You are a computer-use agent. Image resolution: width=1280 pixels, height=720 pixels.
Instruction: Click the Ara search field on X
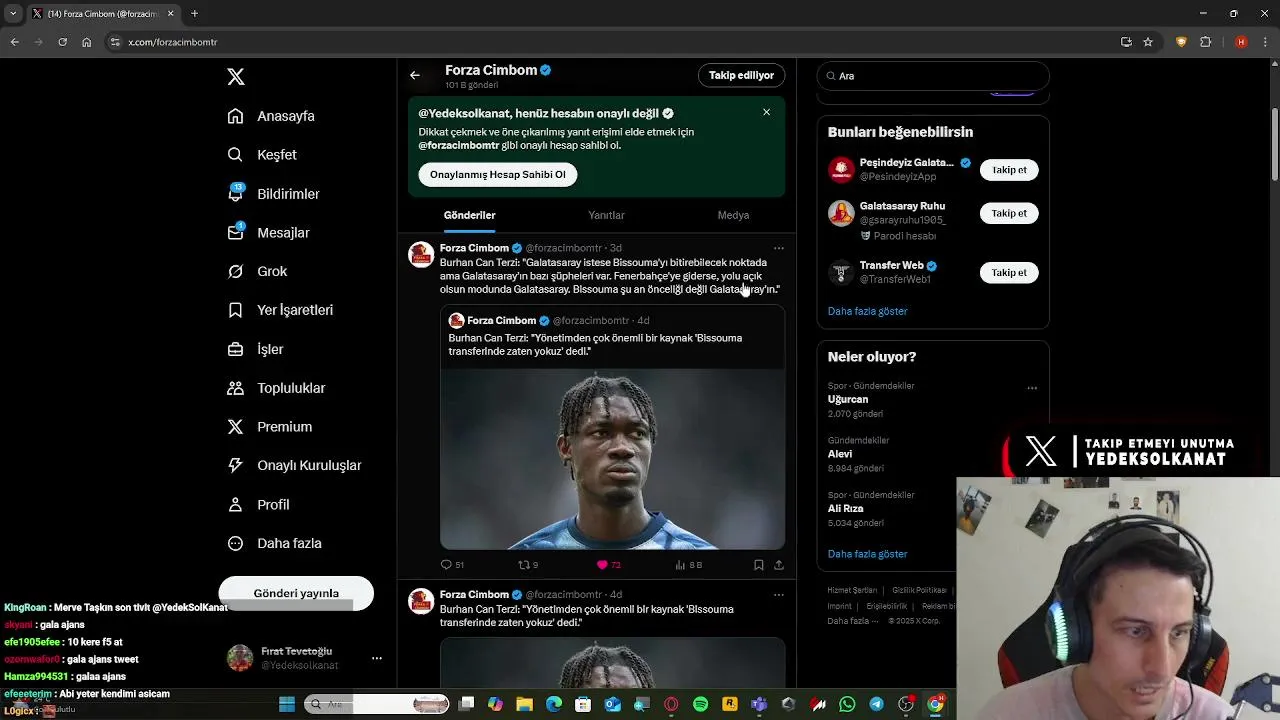tap(933, 76)
